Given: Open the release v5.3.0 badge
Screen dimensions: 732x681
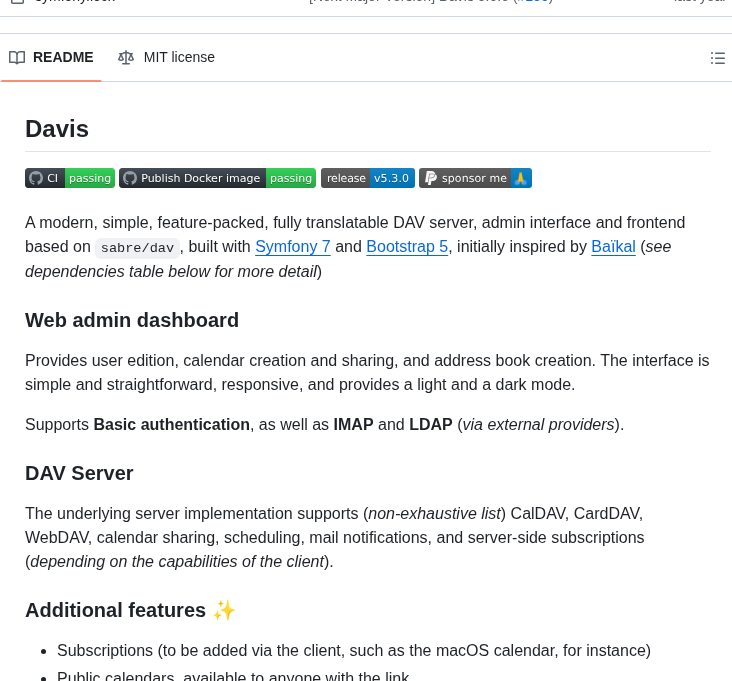Looking at the screenshot, I should tap(368, 178).
